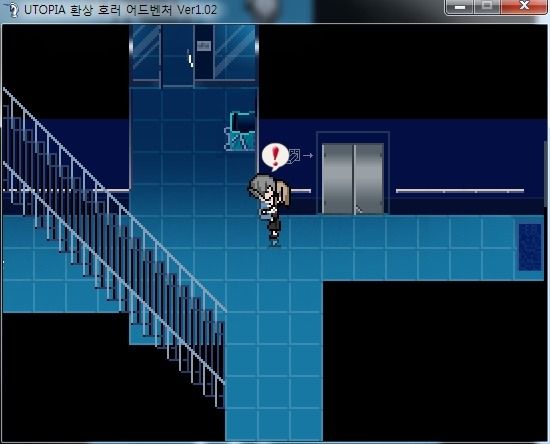Click the gray-haired player character
Screen dimensions: 550x444
click(270, 210)
